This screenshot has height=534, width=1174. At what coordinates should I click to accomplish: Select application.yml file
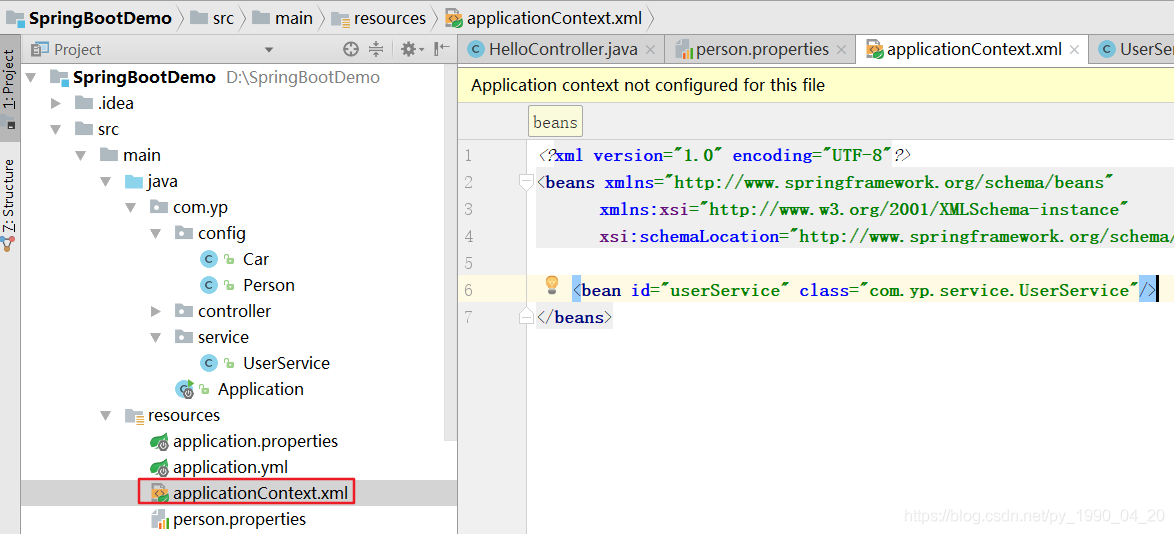point(233,467)
